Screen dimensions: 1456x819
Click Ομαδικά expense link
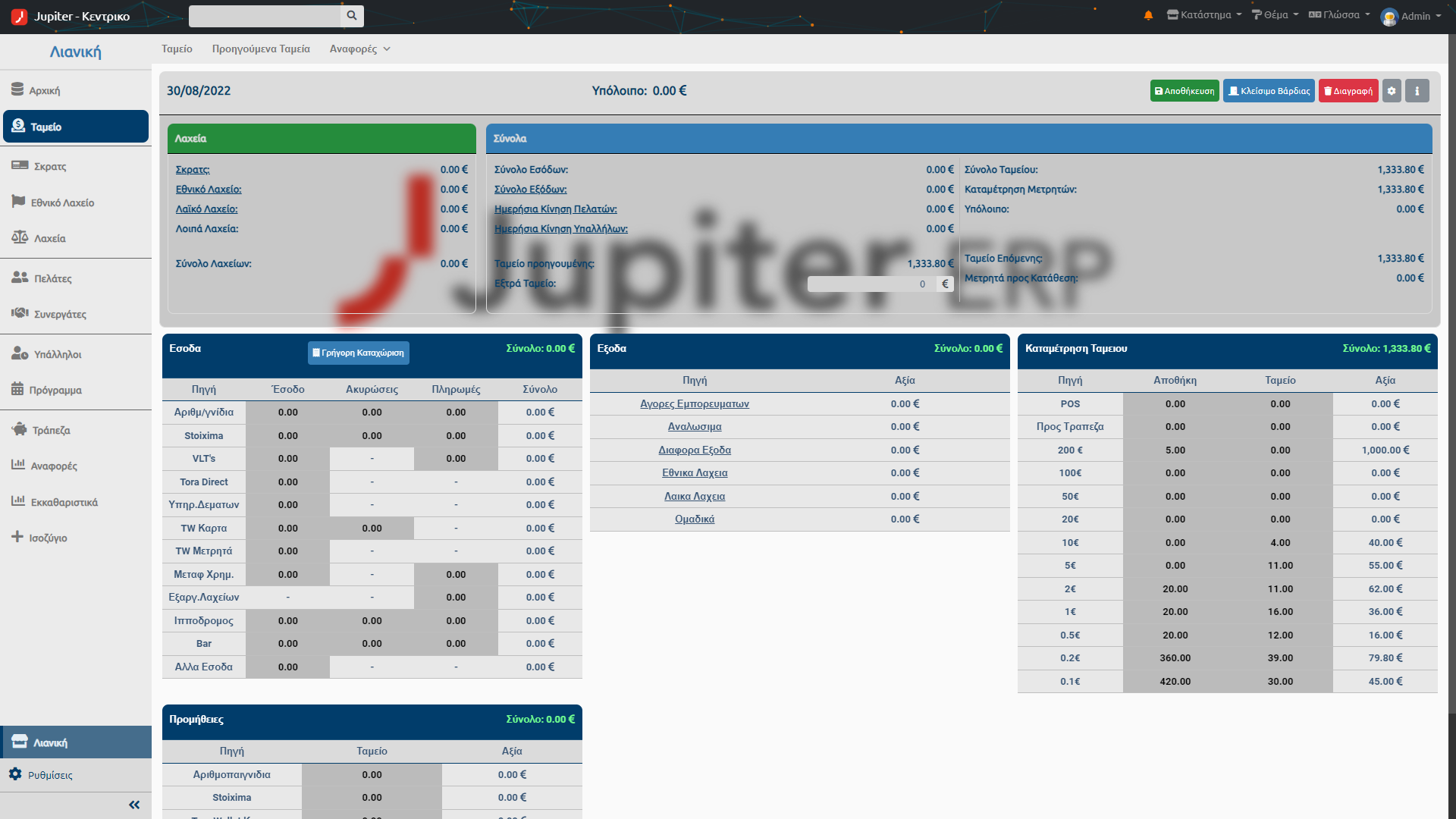(x=695, y=519)
